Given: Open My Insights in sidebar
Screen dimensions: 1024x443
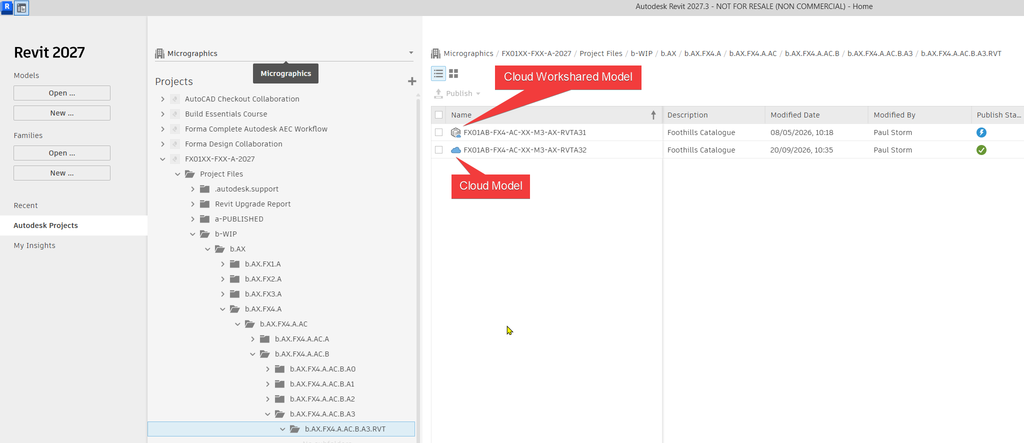Looking at the screenshot, I should 35,246.
